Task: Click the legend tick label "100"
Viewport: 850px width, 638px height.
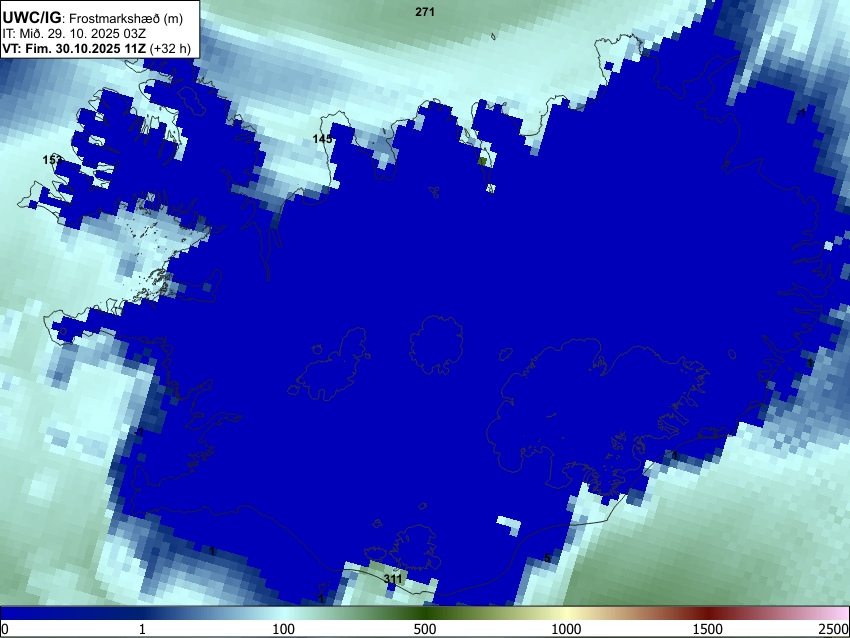Action: (x=283, y=629)
